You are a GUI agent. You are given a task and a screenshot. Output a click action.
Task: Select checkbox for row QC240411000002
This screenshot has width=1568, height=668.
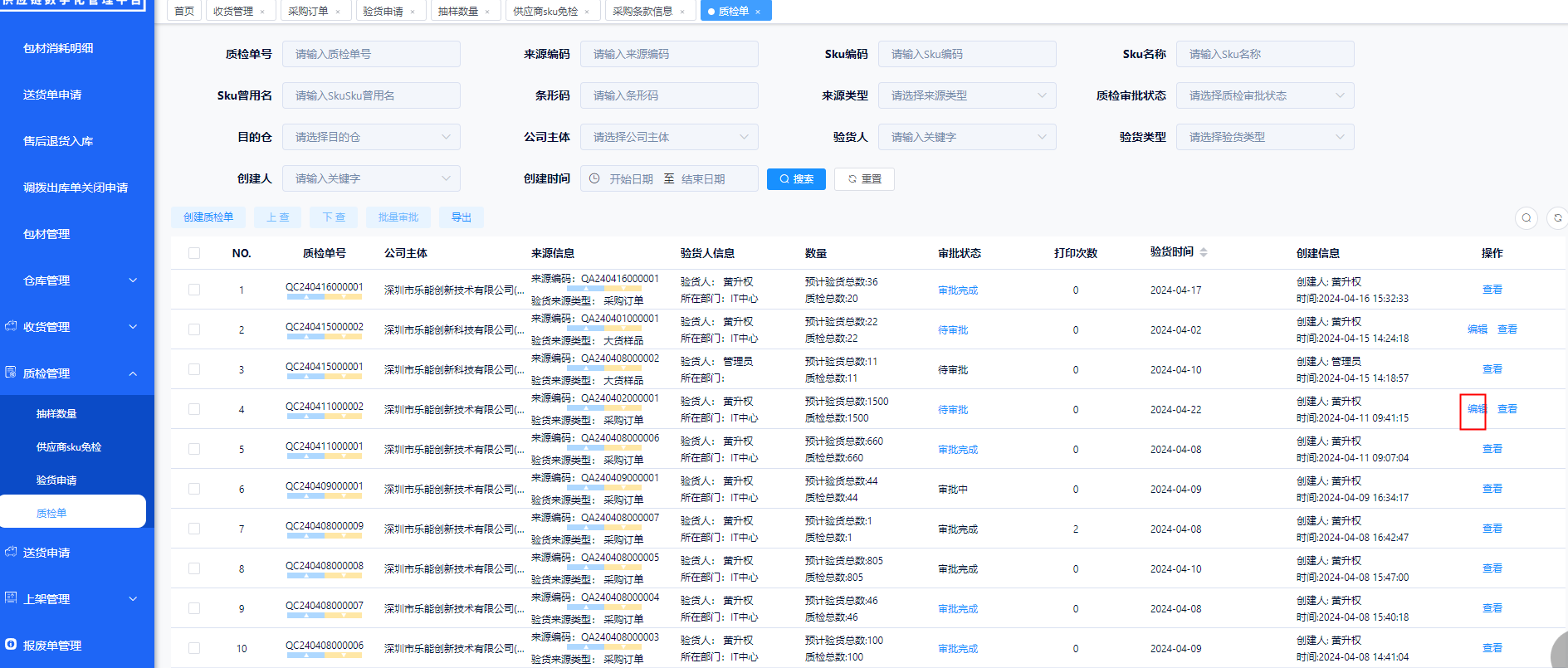194,409
